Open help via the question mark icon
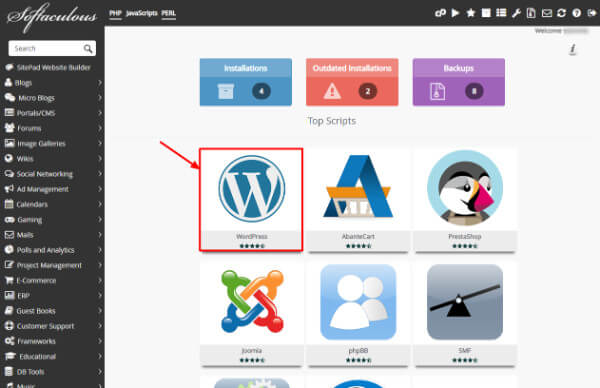This screenshot has height=388, width=600. (577, 13)
